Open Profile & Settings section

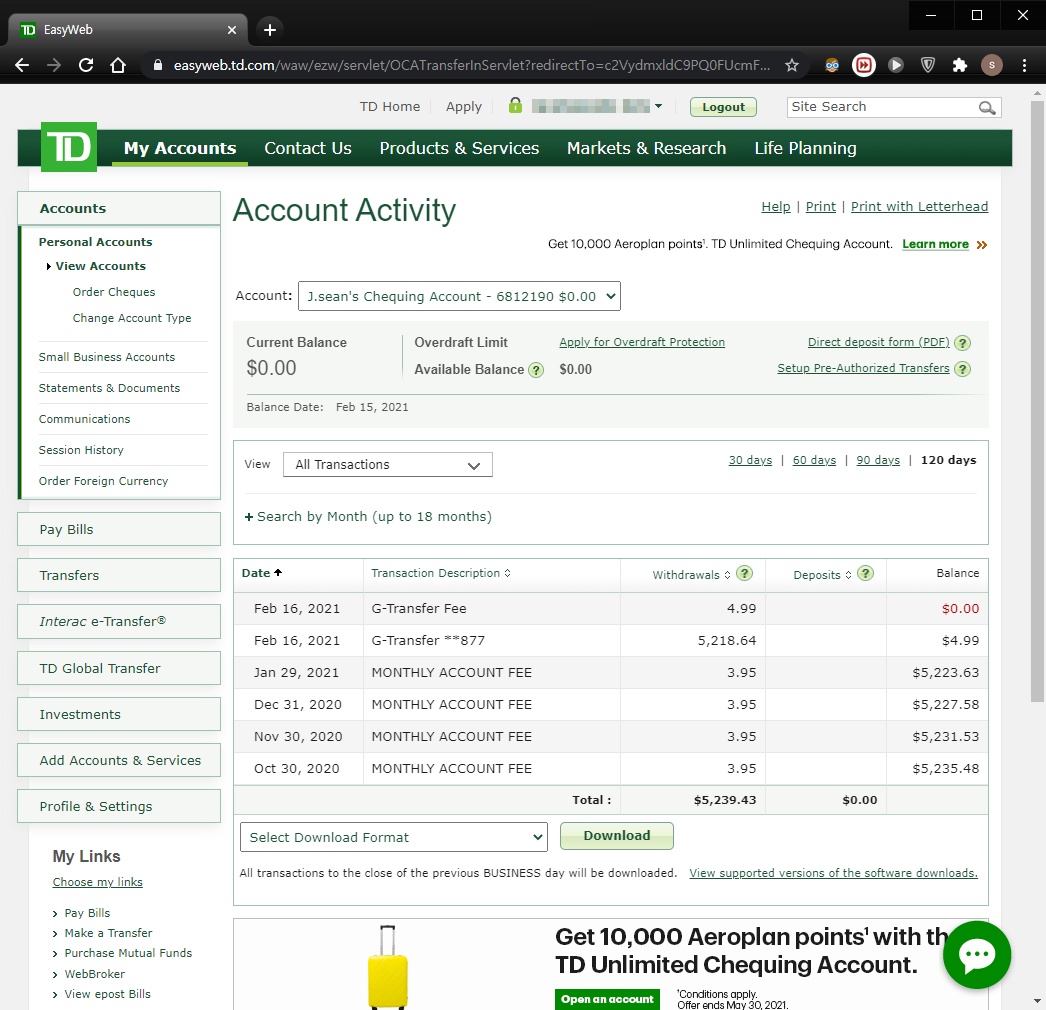pyautogui.click(x=119, y=806)
